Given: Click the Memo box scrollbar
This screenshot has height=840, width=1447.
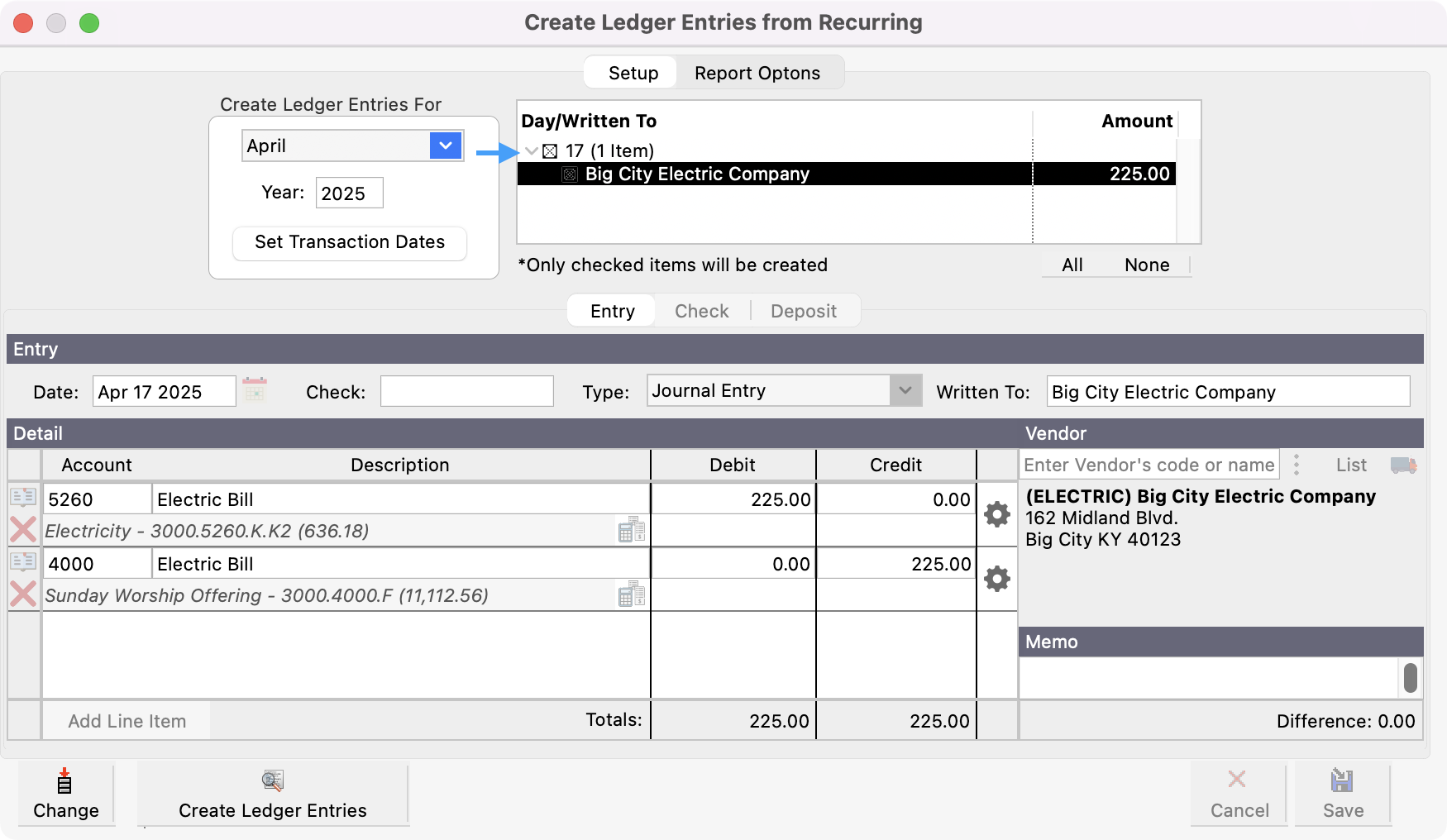Looking at the screenshot, I should tap(1410, 678).
